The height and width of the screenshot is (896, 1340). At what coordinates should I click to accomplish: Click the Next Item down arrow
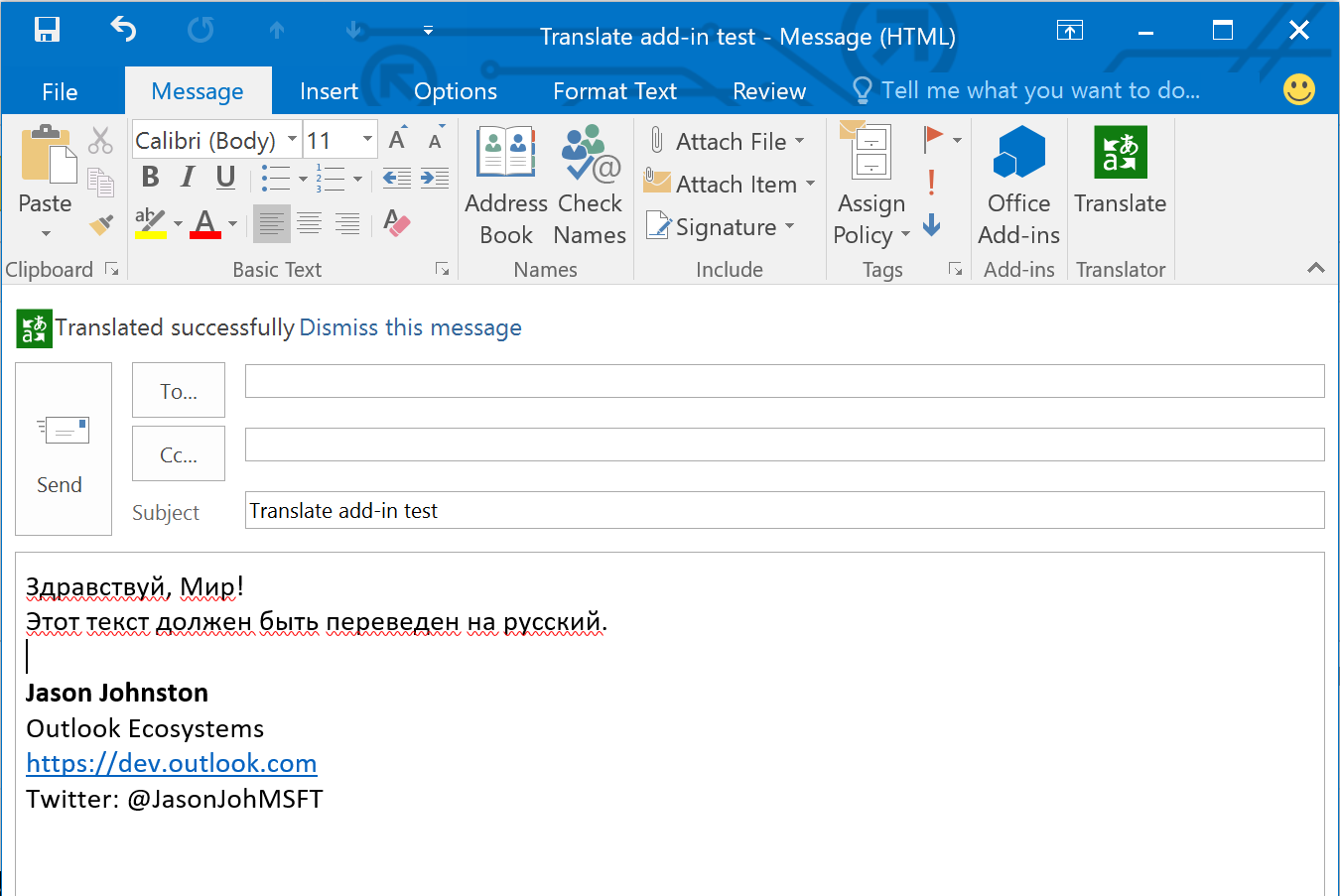point(353,31)
